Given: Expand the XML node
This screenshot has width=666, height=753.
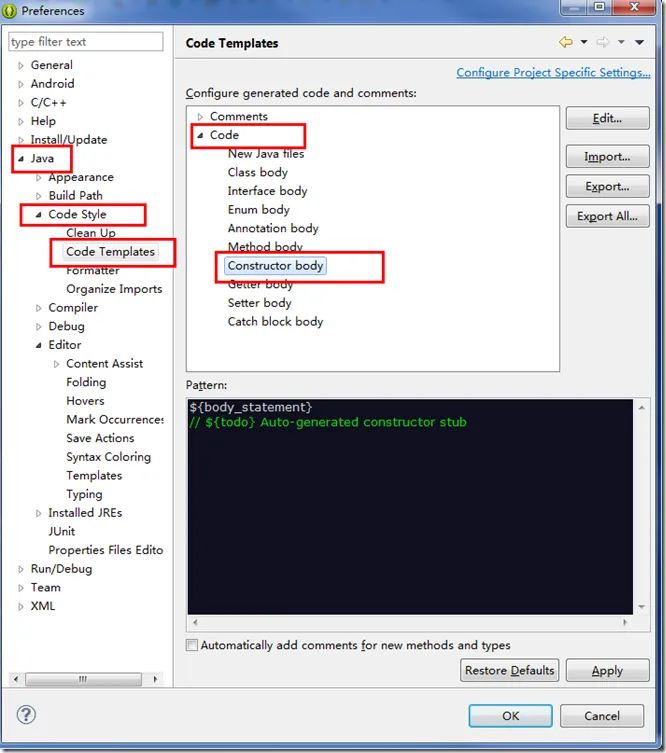Looking at the screenshot, I should click(x=21, y=607).
